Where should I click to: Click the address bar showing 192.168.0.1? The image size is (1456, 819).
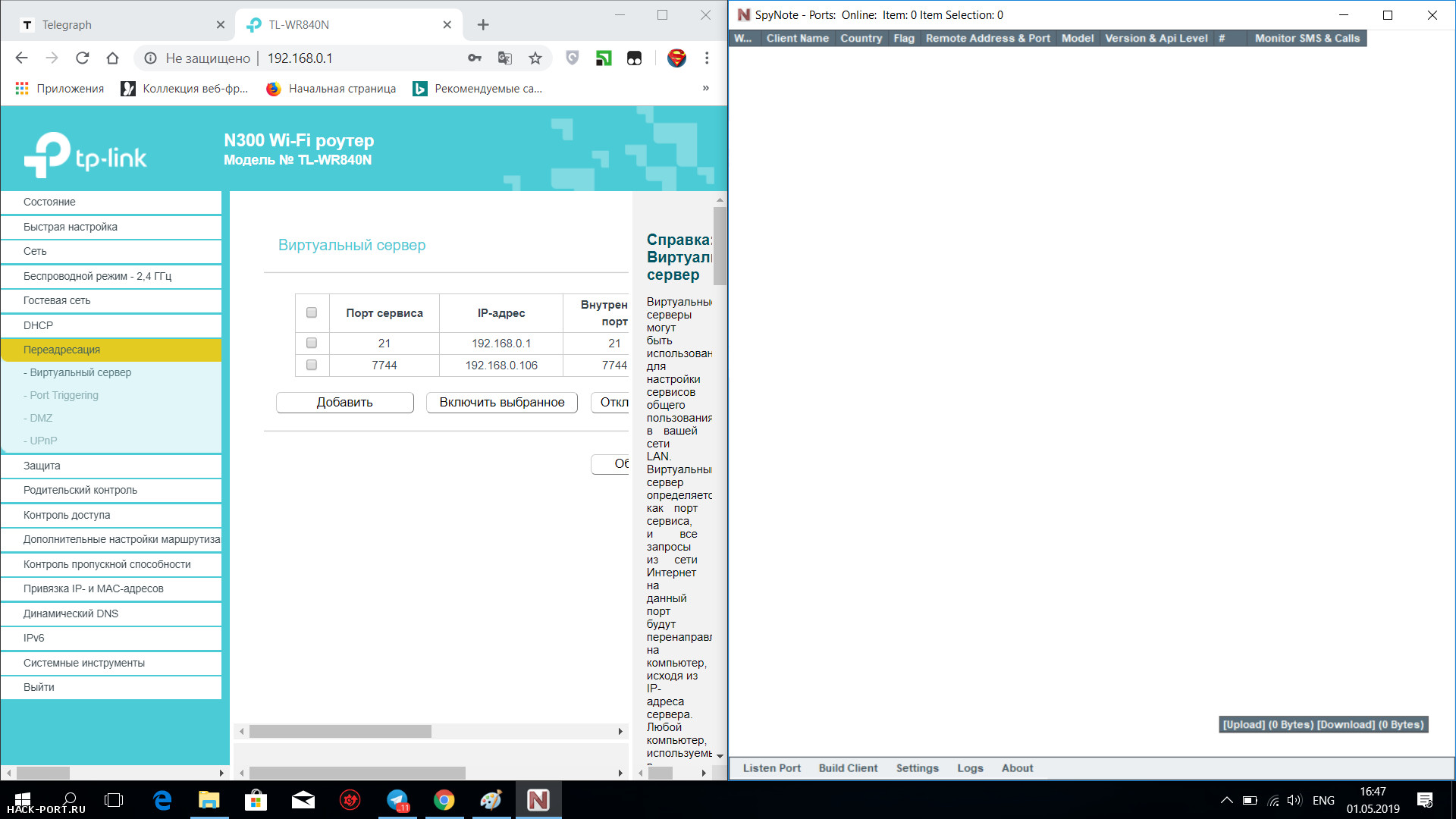coord(300,58)
